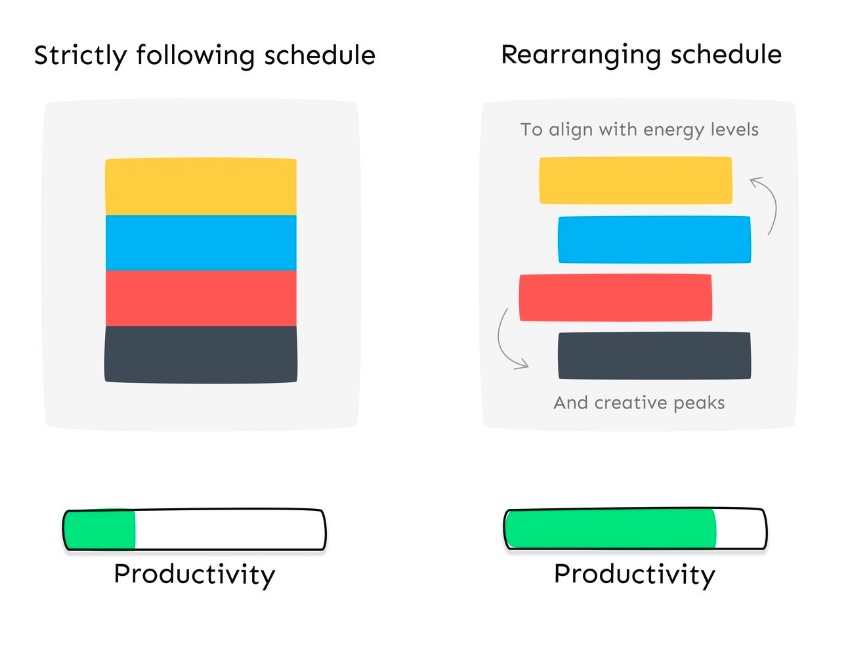Image resolution: width=843 pixels, height=649 pixels.
Task: Click the right Productivity progress bar's green fill
Action: point(611,530)
